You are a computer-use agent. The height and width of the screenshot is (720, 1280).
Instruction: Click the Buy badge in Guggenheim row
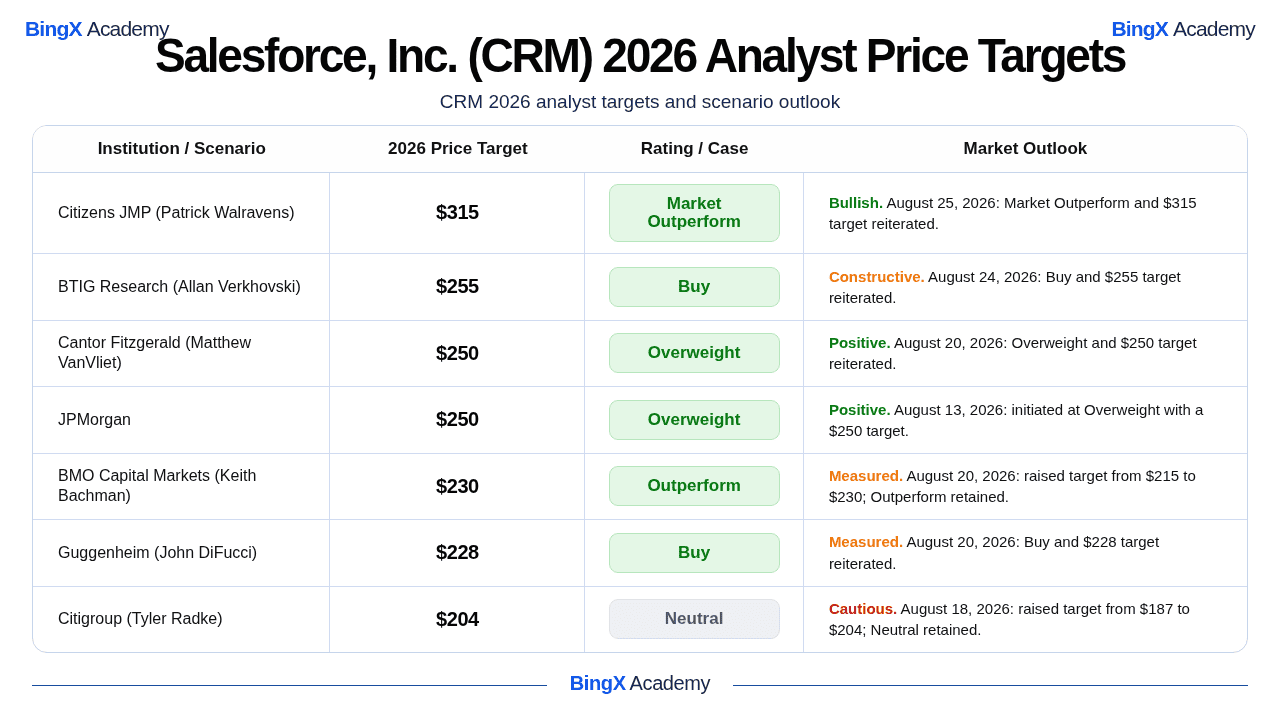click(694, 553)
